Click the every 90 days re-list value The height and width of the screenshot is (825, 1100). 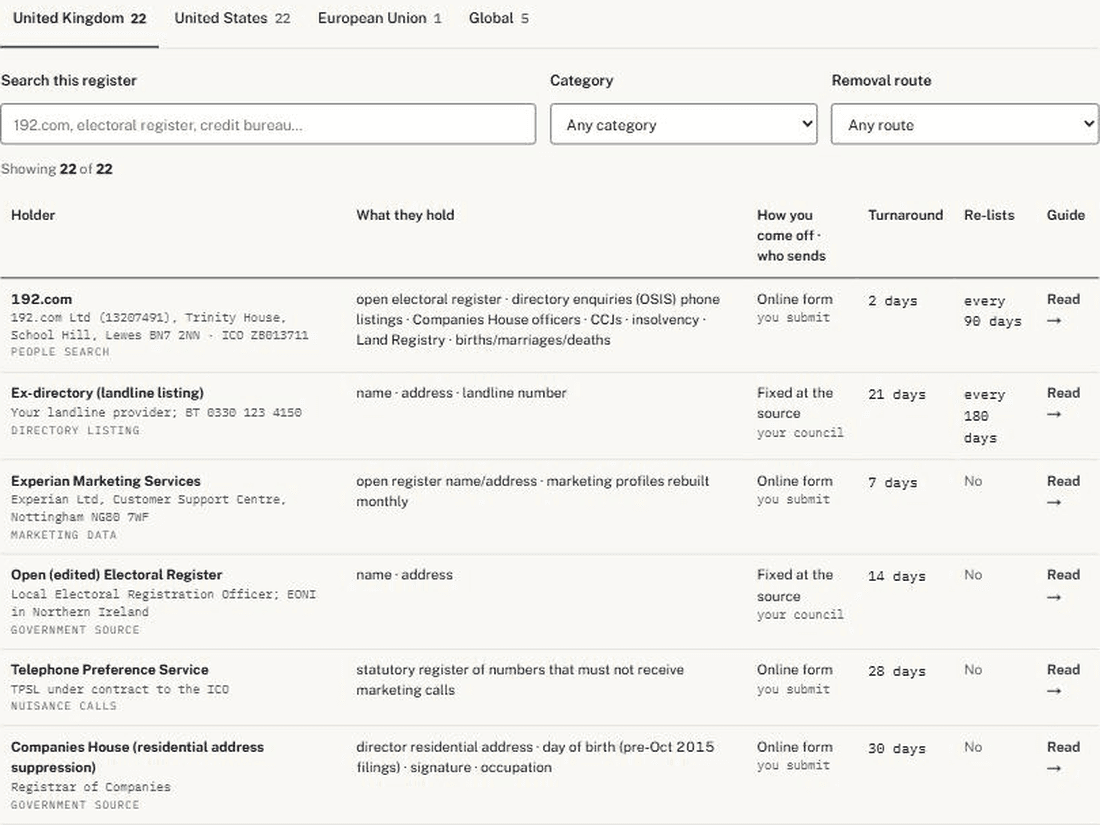click(x=993, y=311)
